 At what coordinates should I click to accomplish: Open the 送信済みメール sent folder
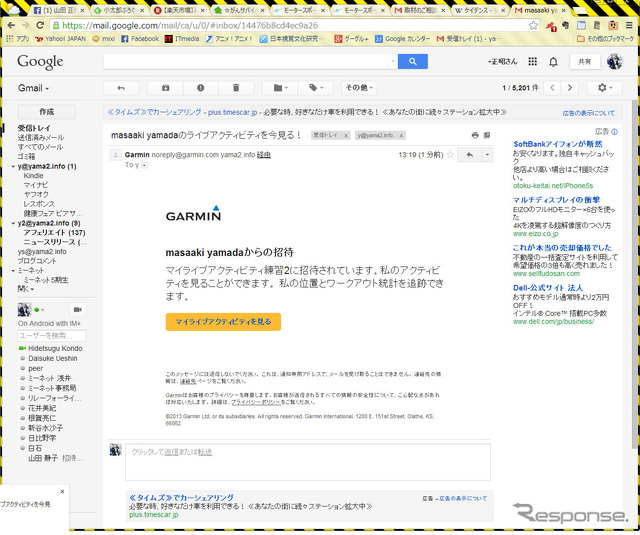[x=40, y=138]
